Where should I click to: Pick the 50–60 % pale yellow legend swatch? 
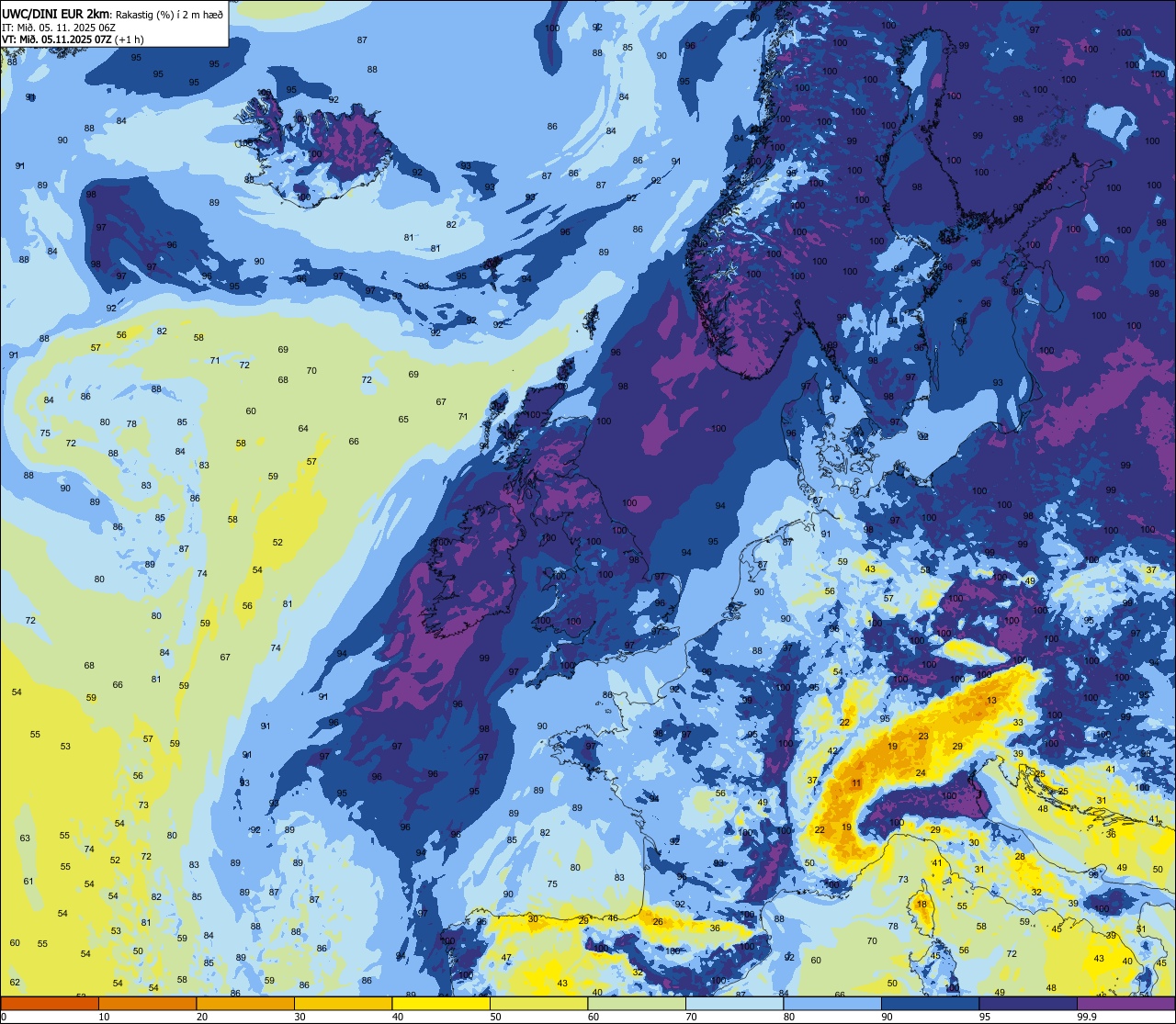pyautogui.click(x=538, y=1003)
